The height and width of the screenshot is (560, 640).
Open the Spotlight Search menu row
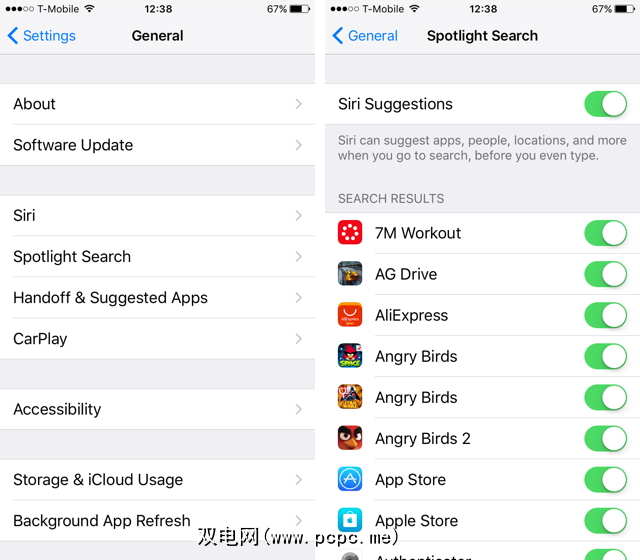coord(158,257)
